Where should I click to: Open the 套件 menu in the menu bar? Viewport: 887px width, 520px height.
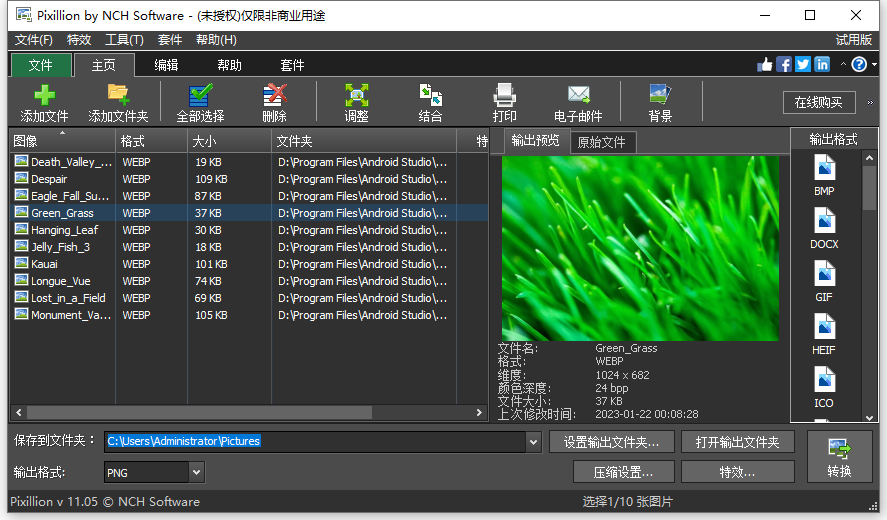(170, 40)
